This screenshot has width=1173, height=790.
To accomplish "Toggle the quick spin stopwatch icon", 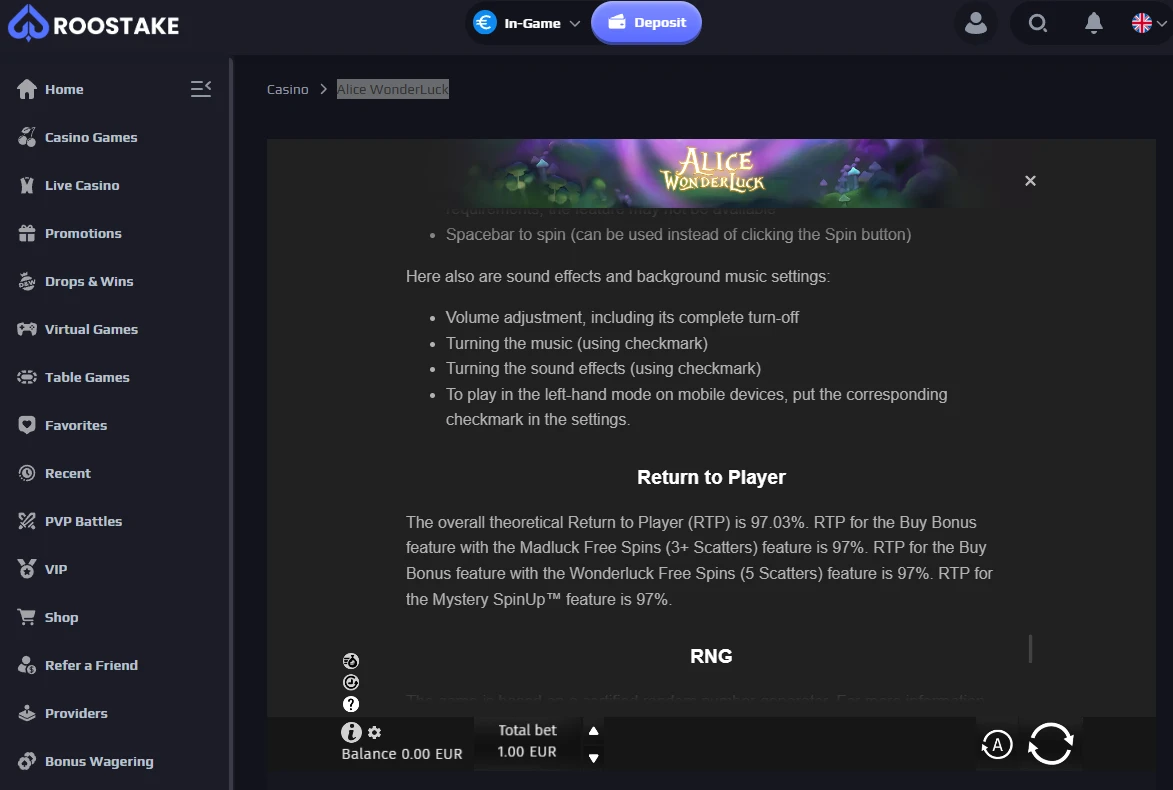I will (351, 661).
